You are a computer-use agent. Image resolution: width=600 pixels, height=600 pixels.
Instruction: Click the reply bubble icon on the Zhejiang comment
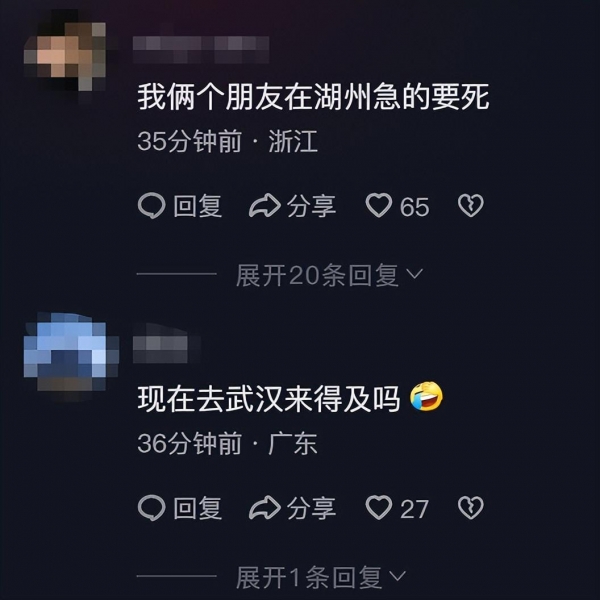(x=152, y=206)
